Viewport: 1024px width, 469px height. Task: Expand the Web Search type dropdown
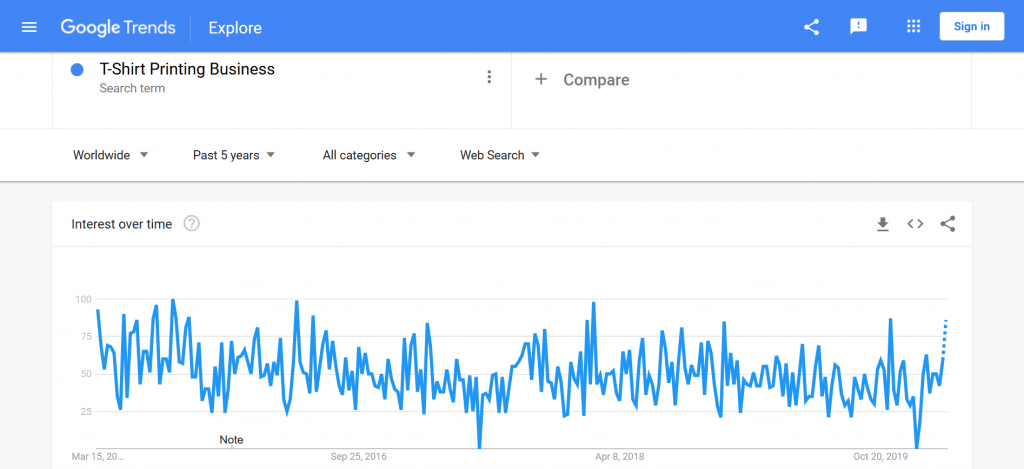point(500,155)
